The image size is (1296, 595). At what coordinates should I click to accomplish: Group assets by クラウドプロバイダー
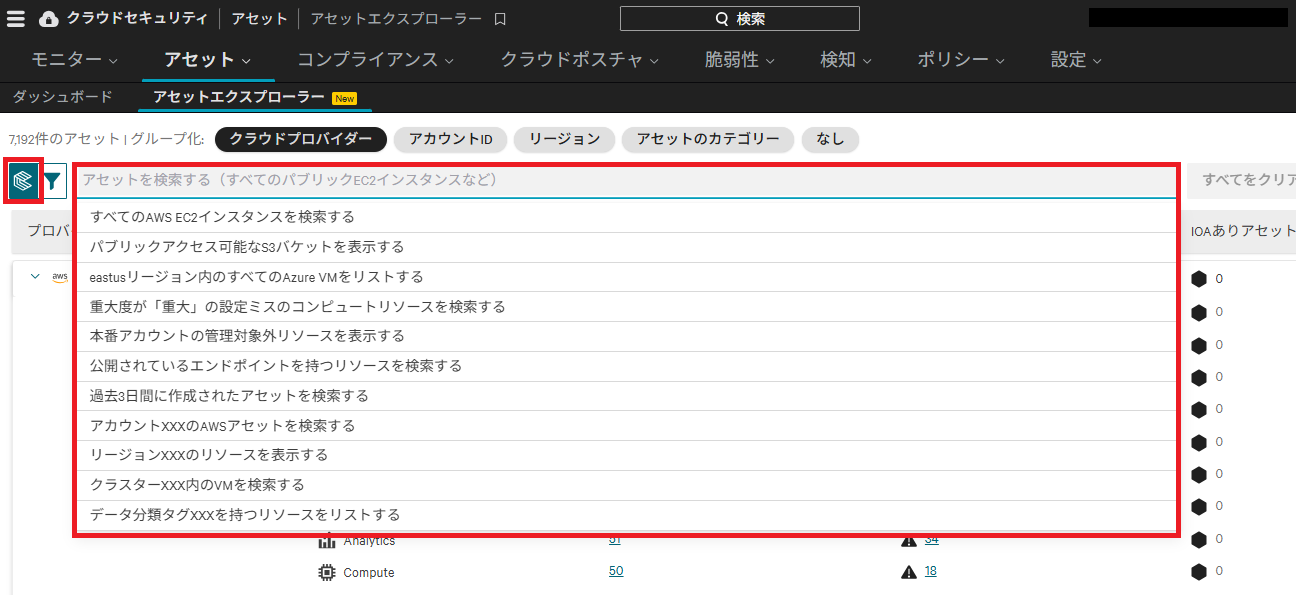301,139
